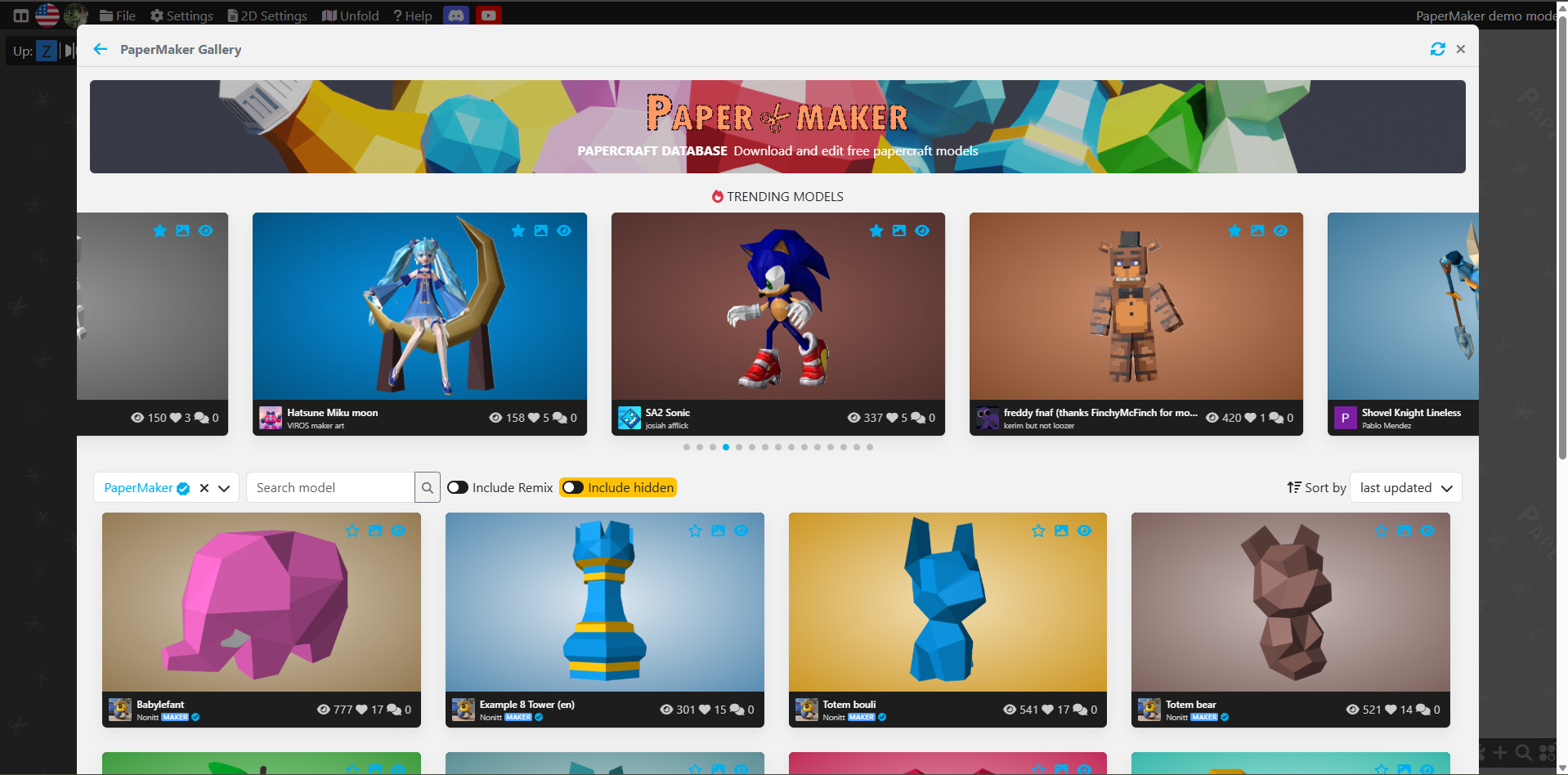Click the image icon on freddy fnaf card

[x=1257, y=231]
